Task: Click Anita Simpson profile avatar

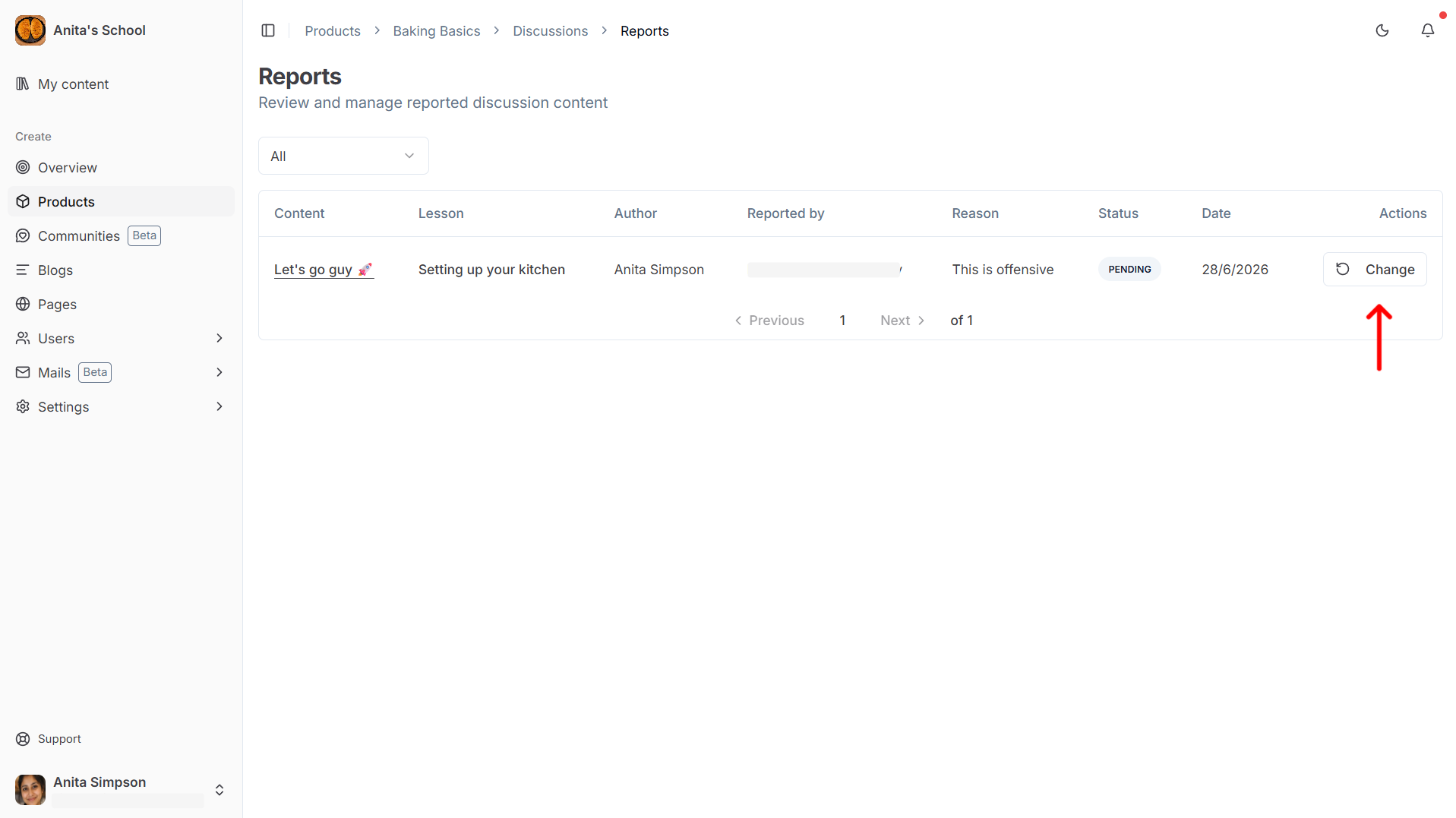Action: (x=30, y=790)
